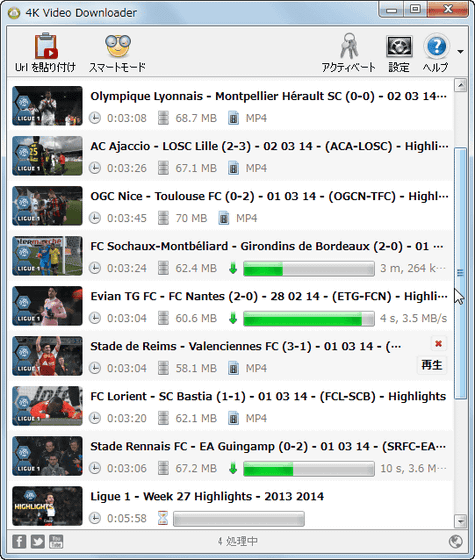Click the vertical scrollbar thumb
The width and height of the screenshot is (475, 560).
(461, 273)
